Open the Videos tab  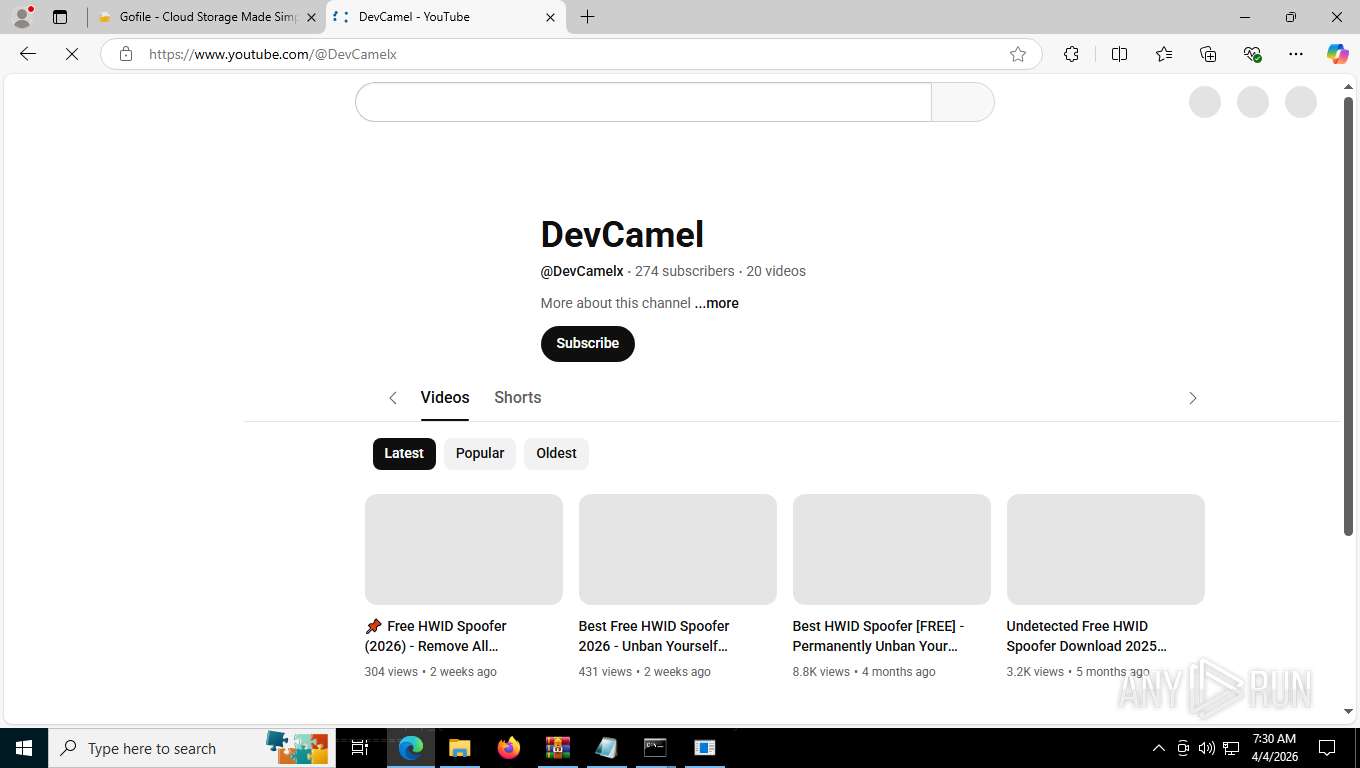click(x=445, y=397)
